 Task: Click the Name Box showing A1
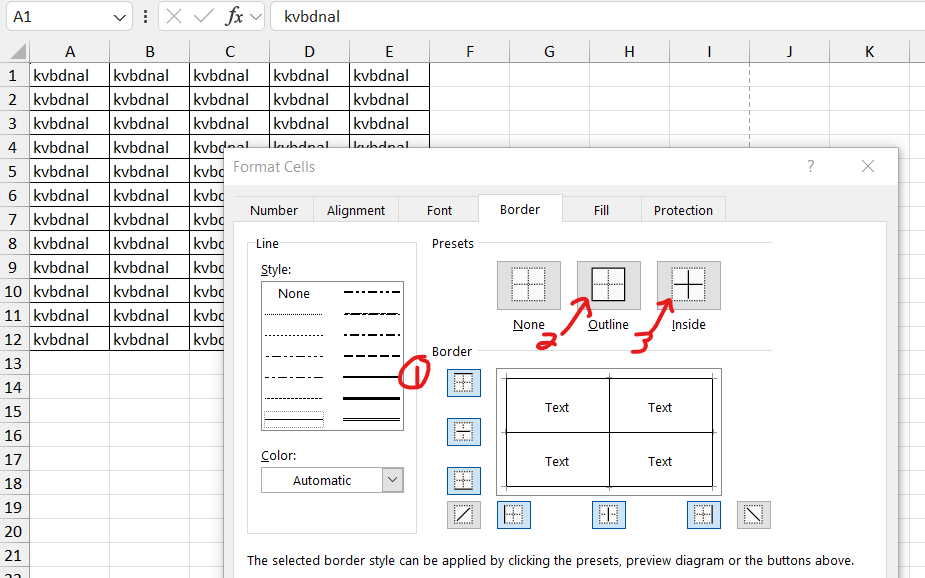[59, 17]
